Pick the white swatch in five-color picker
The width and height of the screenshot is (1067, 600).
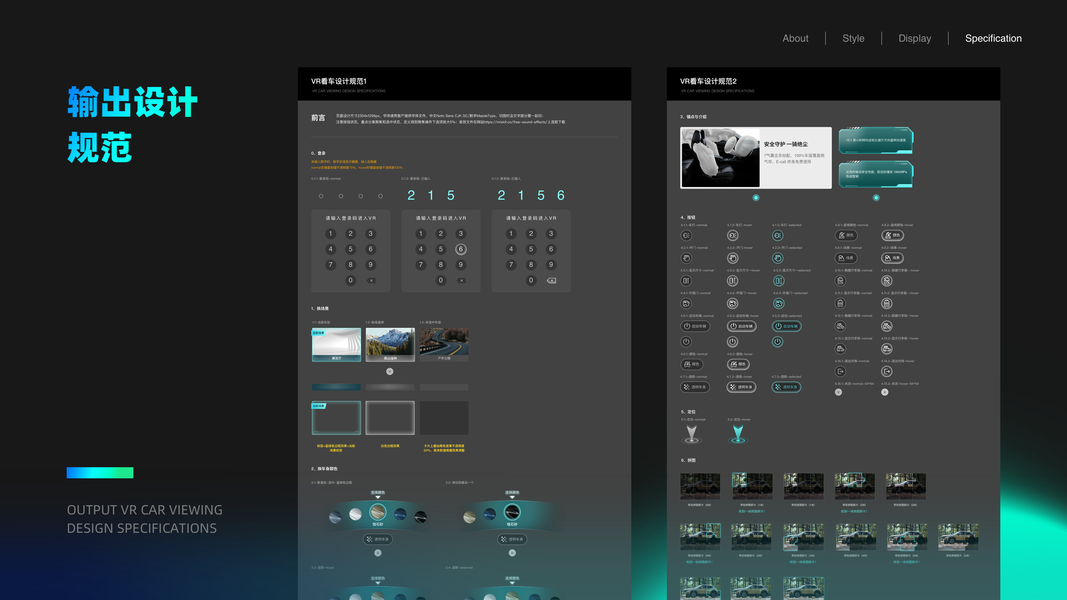[355, 514]
